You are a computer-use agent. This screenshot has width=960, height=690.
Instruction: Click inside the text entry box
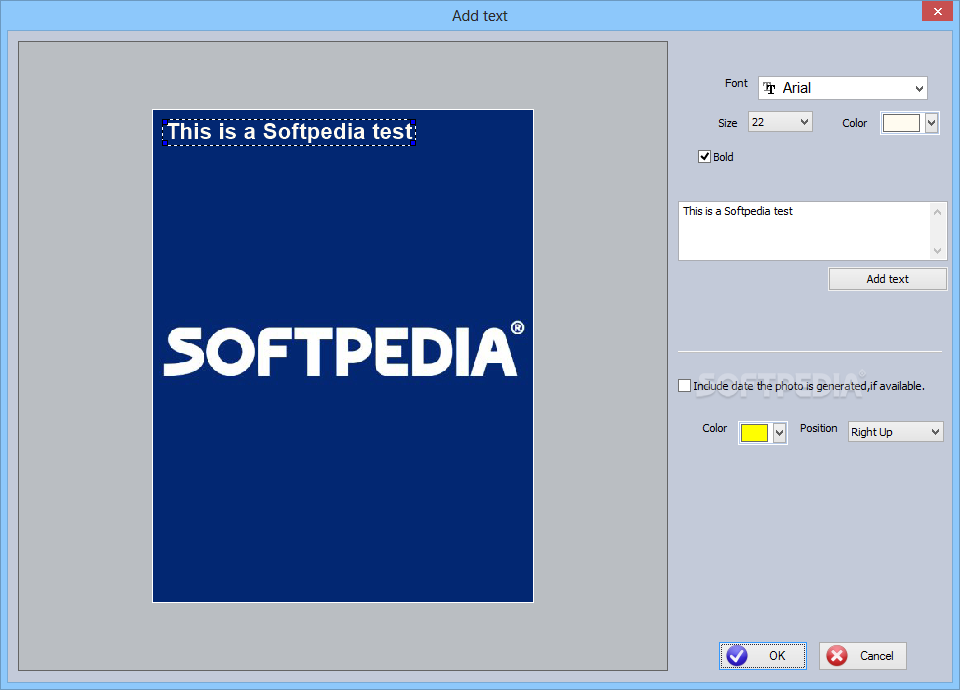click(x=804, y=231)
